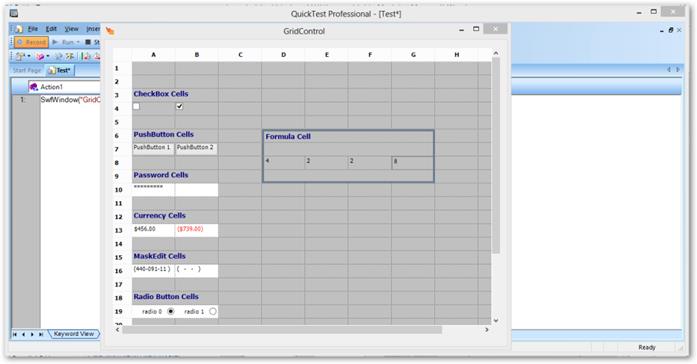Screen dimensions: 697x364
Task: Click the grid horizontal scrollbar left arrow
Action: (x=118, y=330)
